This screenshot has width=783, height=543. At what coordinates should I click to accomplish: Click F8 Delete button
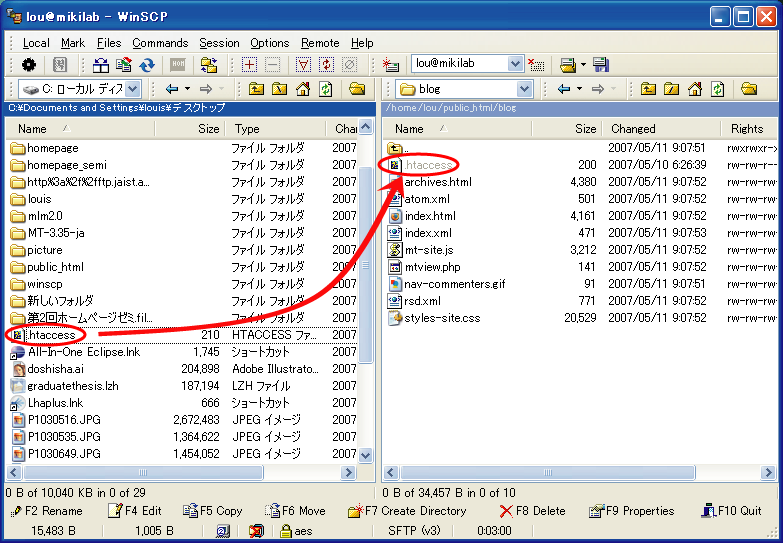click(x=532, y=511)
